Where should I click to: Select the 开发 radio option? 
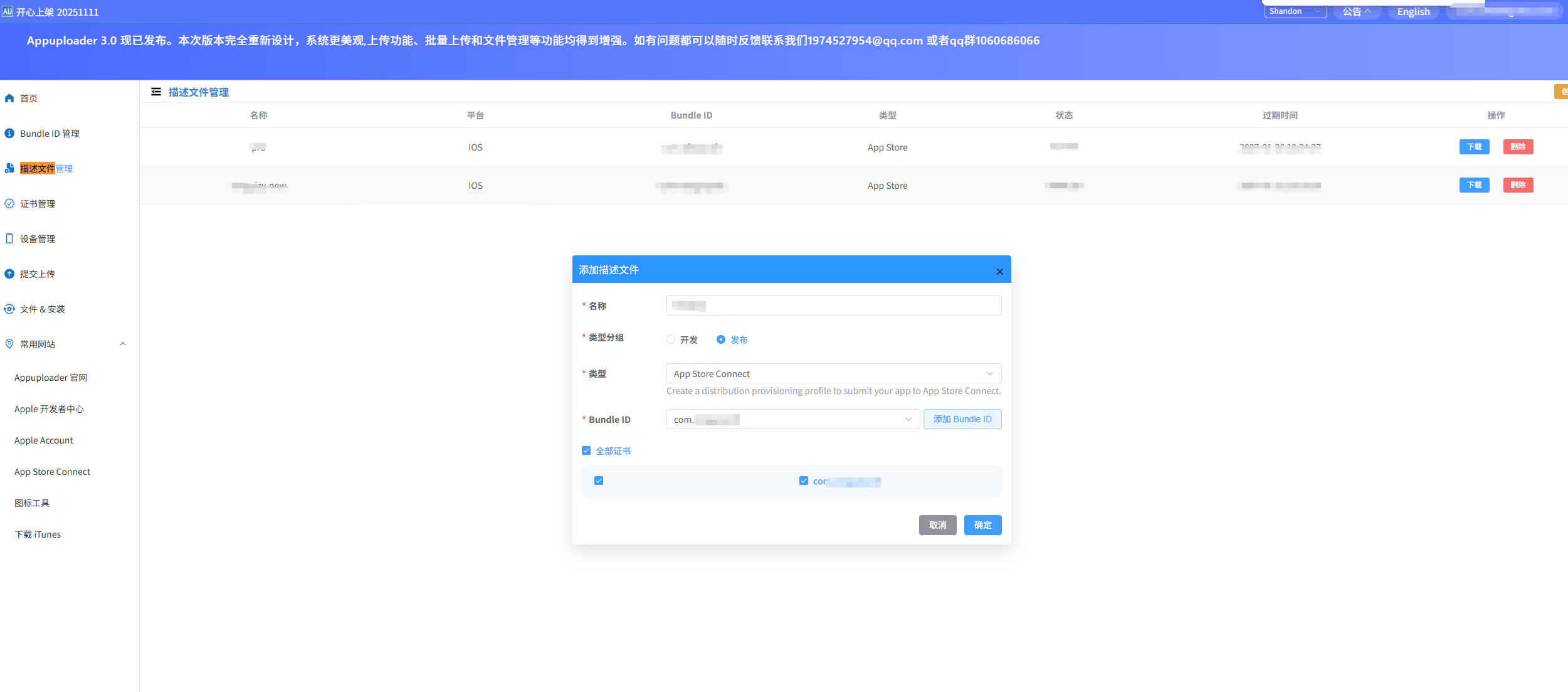point(671,339)
